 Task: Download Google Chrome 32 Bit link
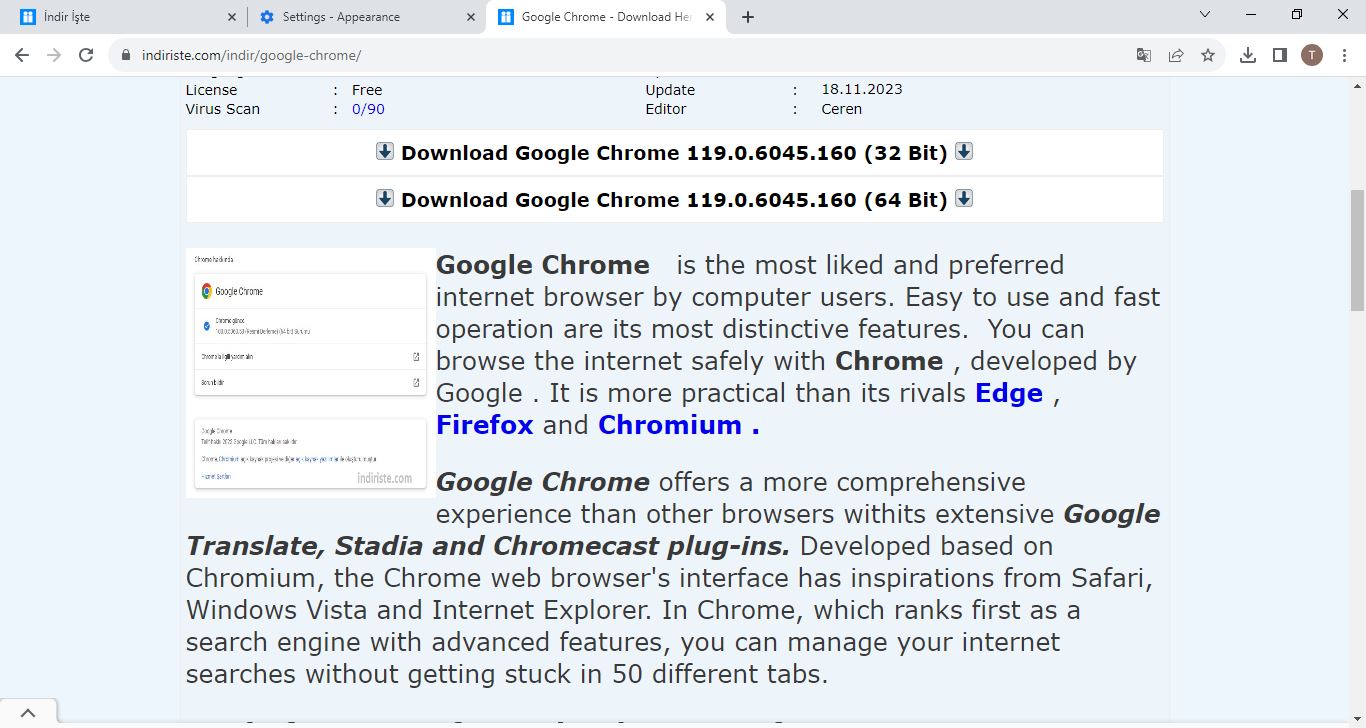674,153
